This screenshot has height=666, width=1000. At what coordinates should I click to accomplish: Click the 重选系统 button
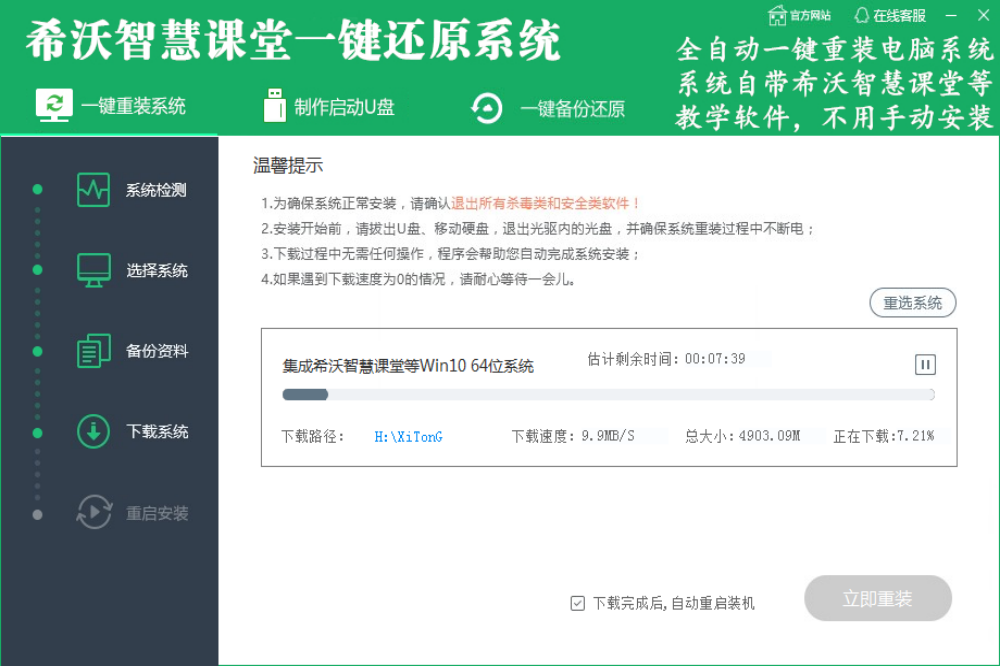913,303
